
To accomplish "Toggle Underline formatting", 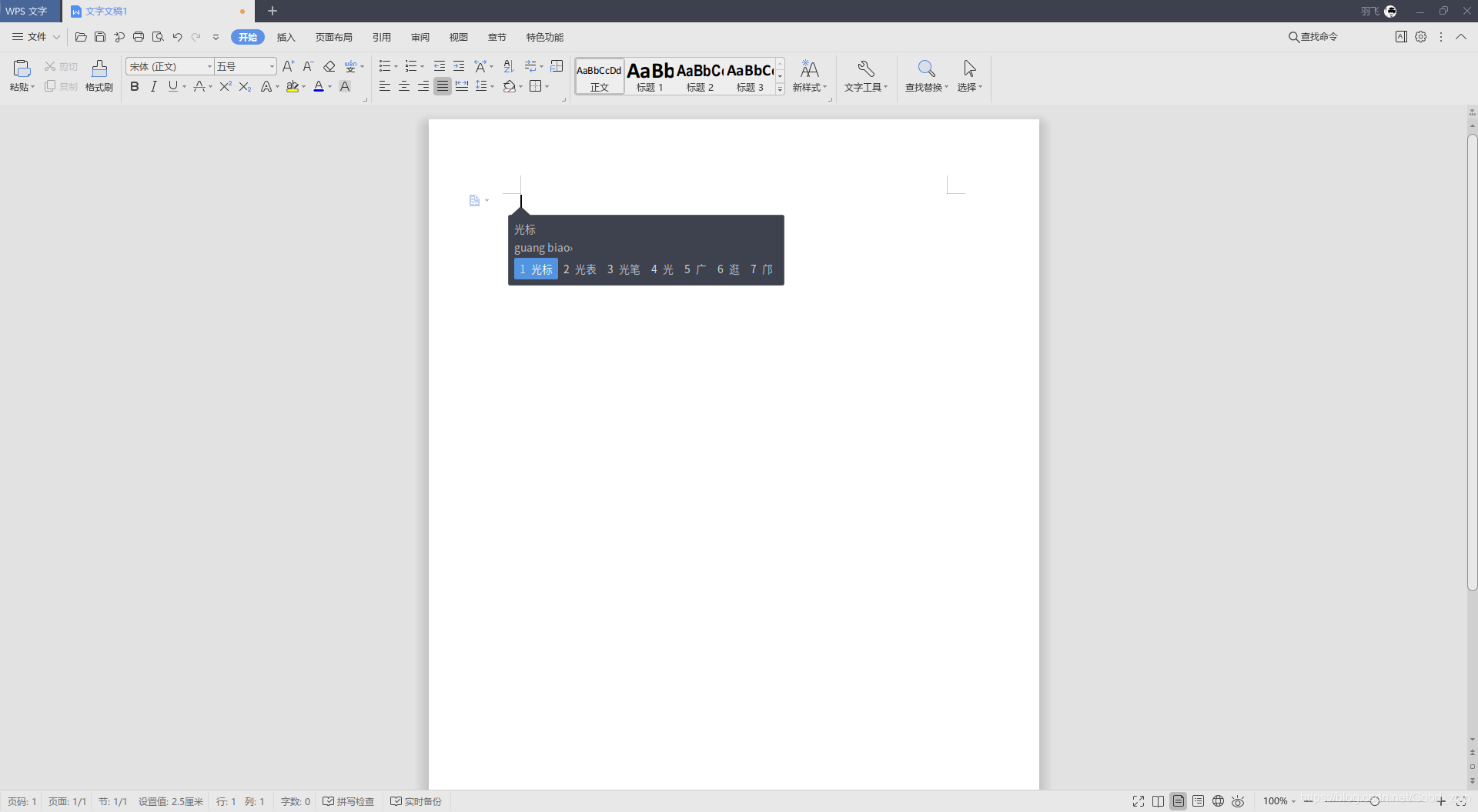I will pyautogui.click(x=172, y=86).
